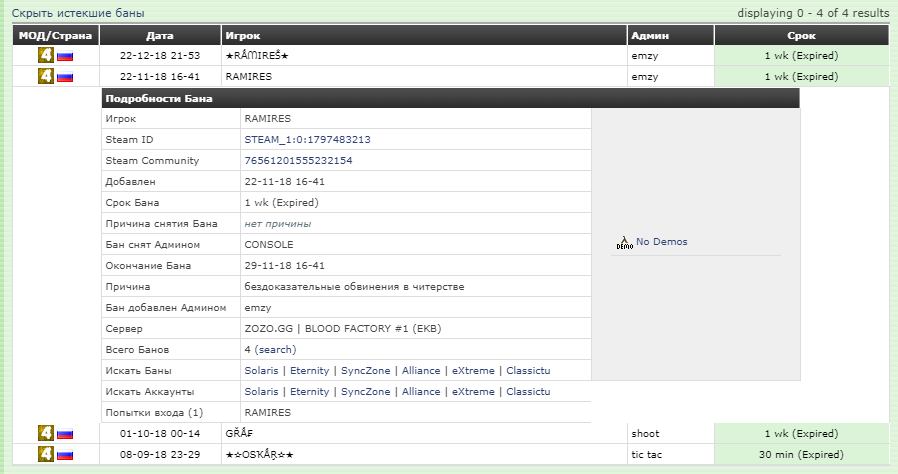
Task: Click the game mod icon in OSKÁŖ row
Action: click(46, 455)
